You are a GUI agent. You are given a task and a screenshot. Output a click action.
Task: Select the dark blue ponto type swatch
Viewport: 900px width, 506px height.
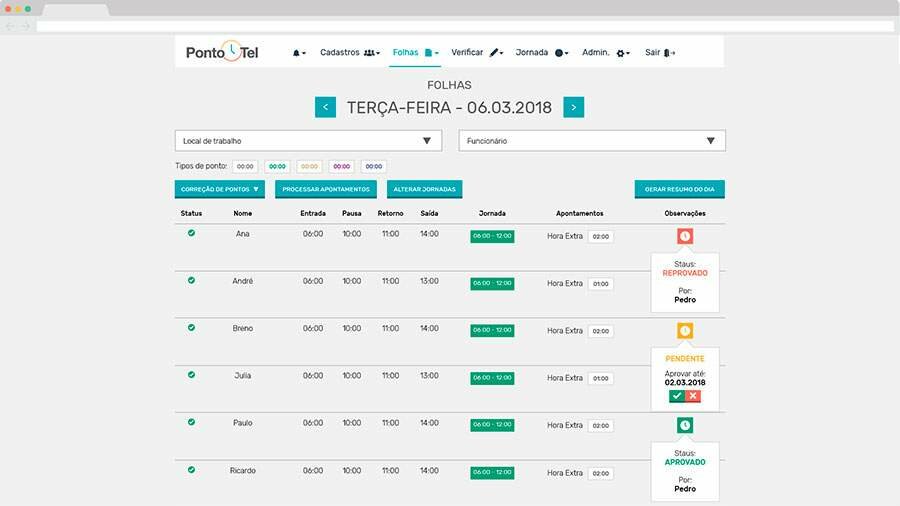click(374, 166)
